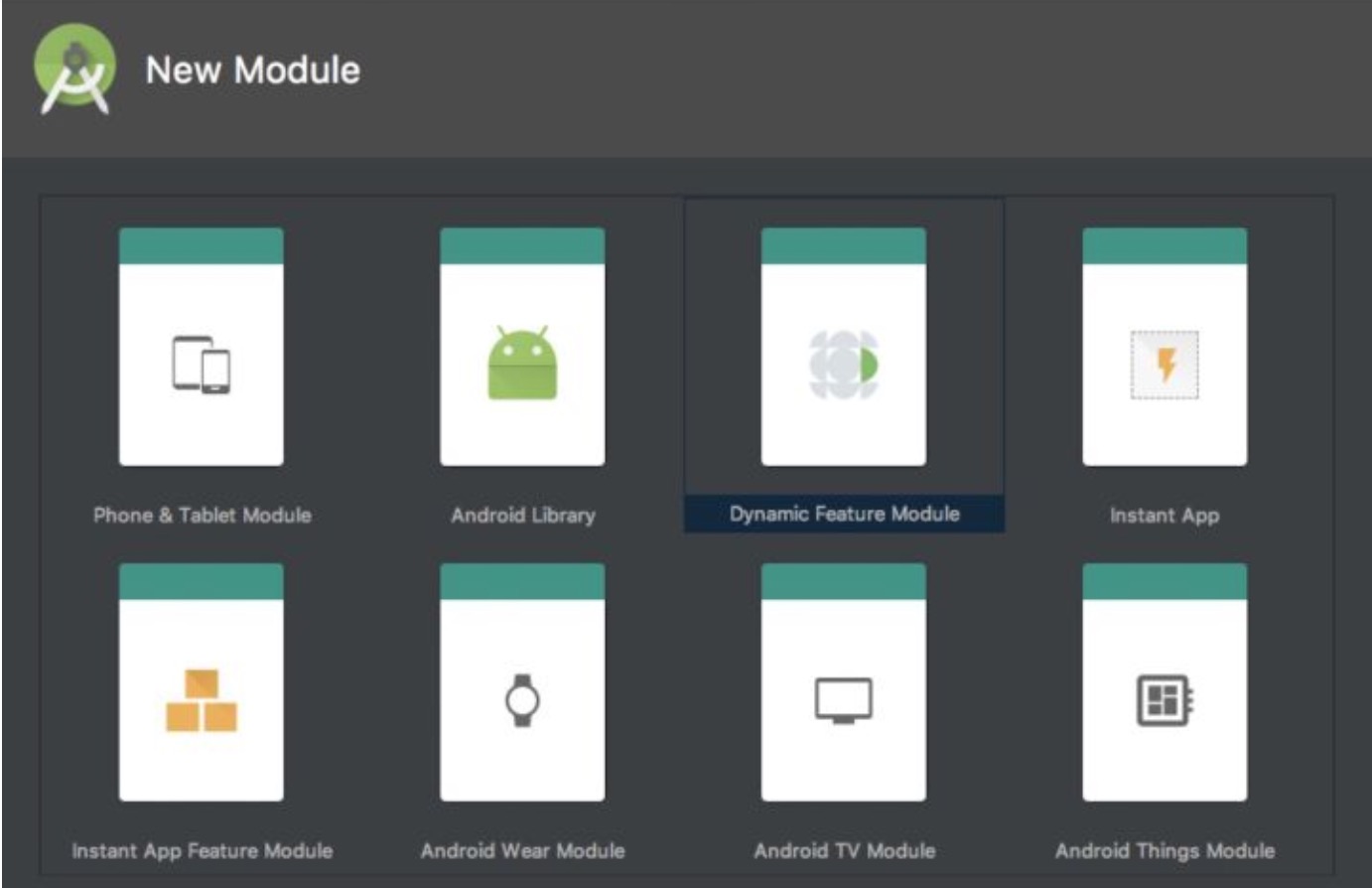Click the "Instant App" label
This screenshot has height=888, width=1372.
click(1165, 515)
